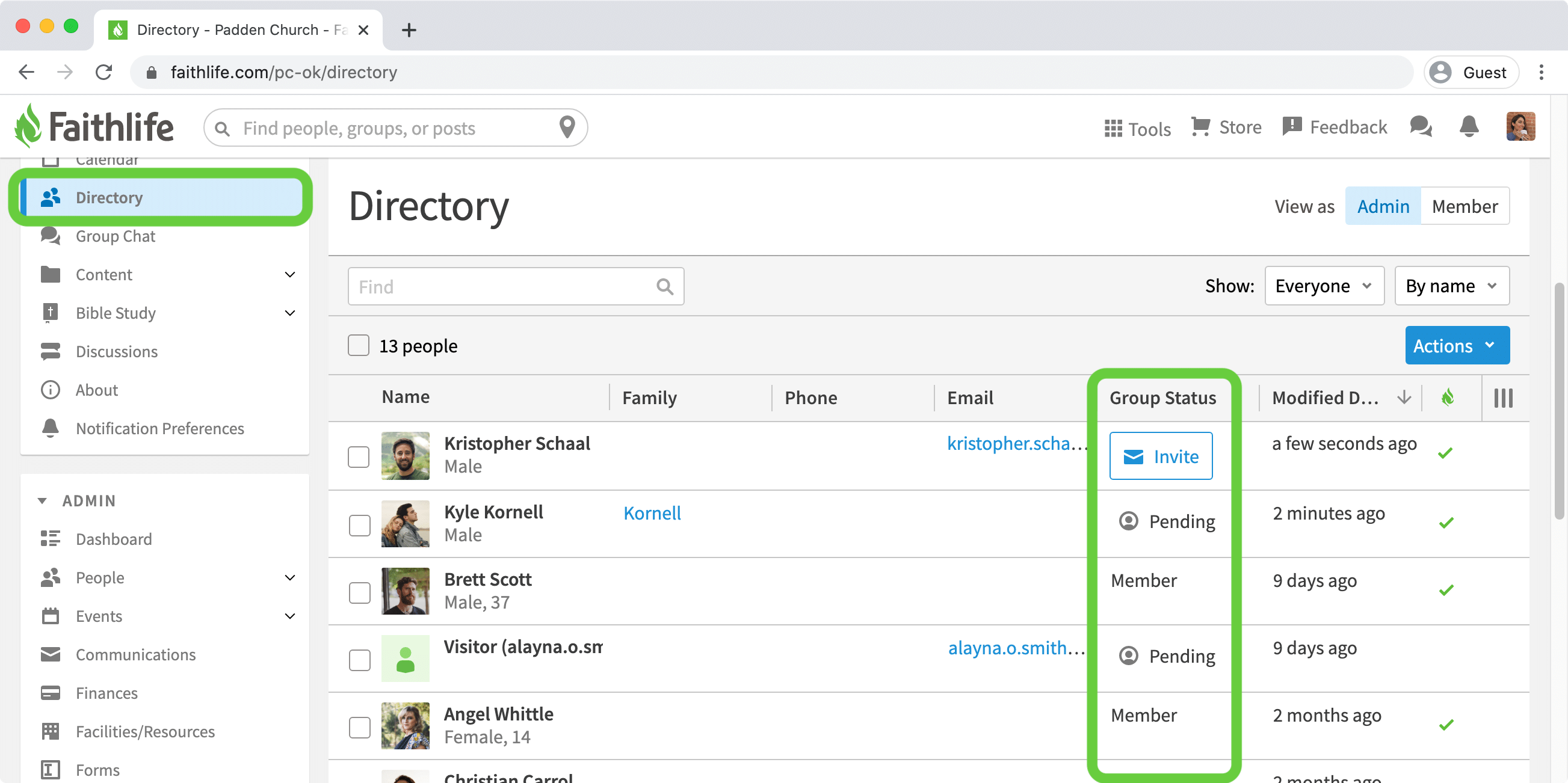Click the alayna.o.smith… email link
The height and width of the screenshot is (783, 1568).
click(1016, 648)
